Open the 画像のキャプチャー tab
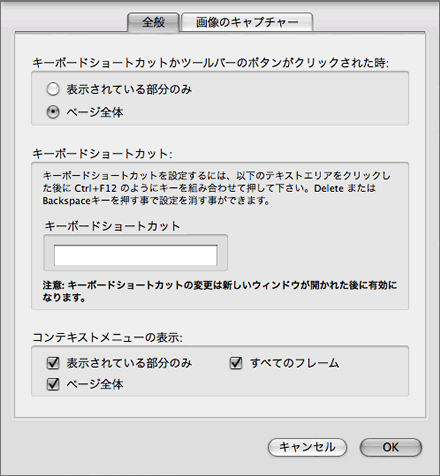The image size is (440, 476). (x=247, y=22)
